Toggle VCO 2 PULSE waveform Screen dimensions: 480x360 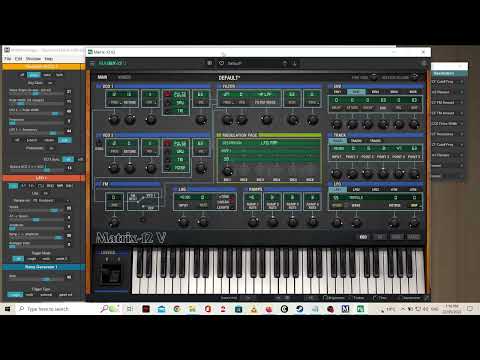tap(176, 143)
